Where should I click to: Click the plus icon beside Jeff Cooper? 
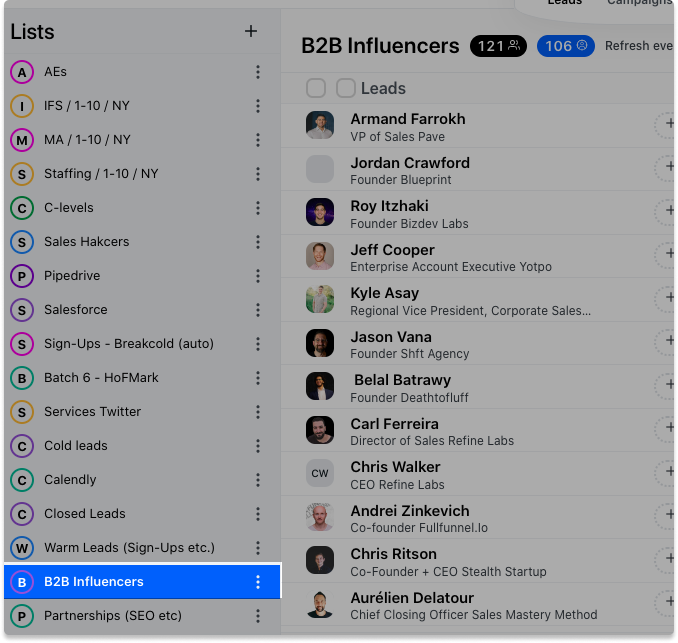668,253
